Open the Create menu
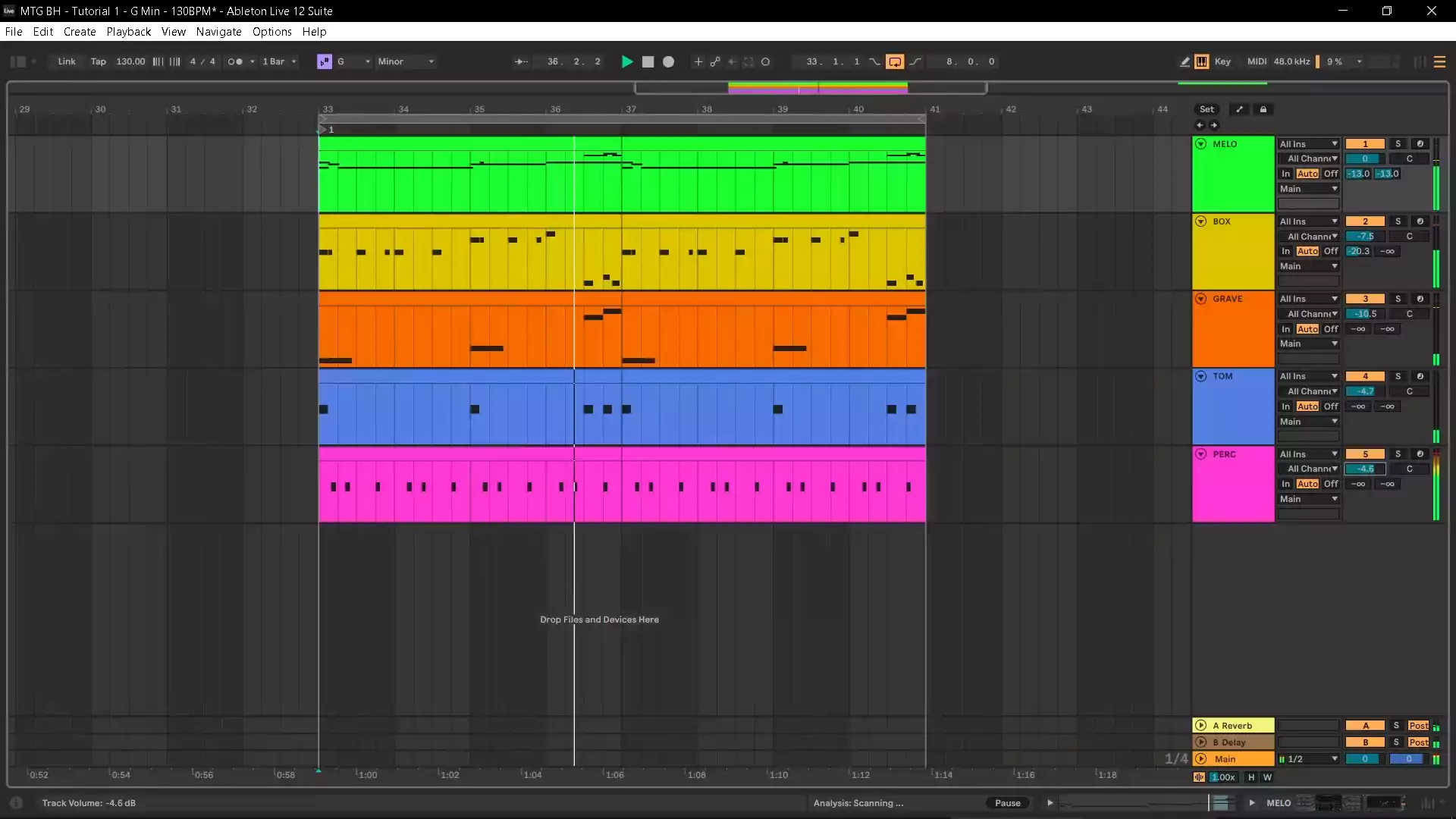 click(80, 32)
